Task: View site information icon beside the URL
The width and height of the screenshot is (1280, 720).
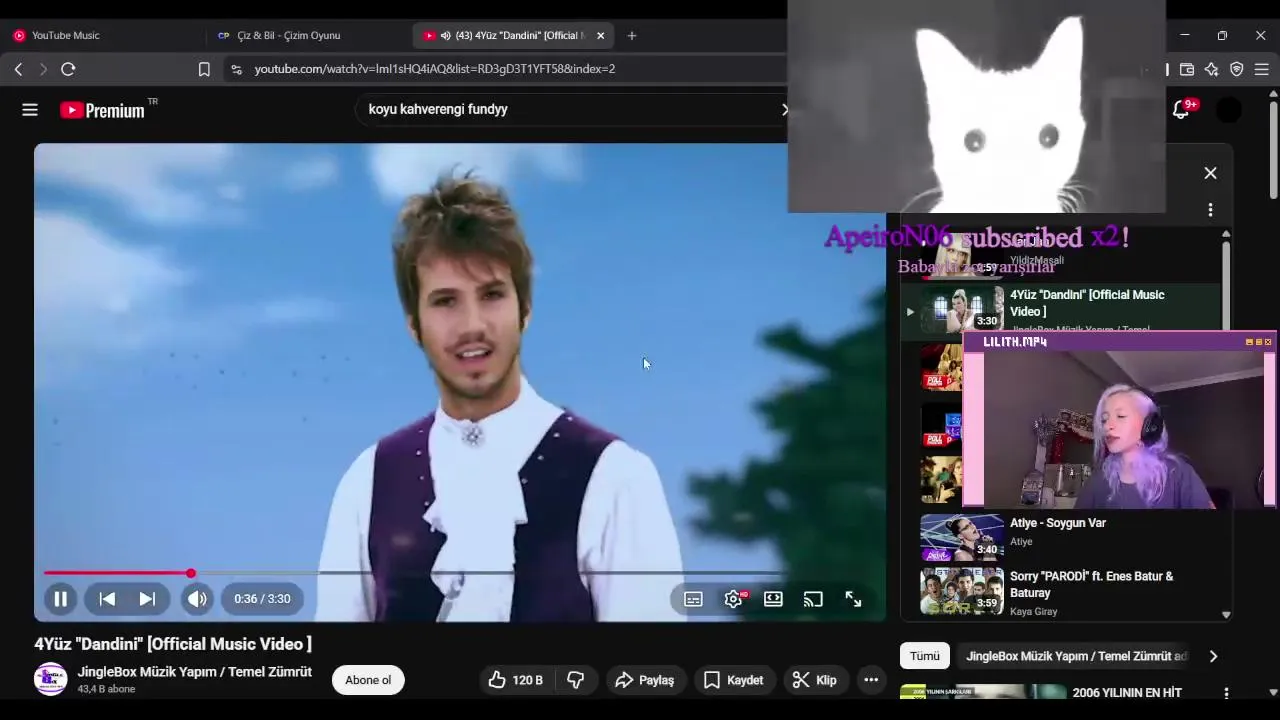Action: pos(236,69)
